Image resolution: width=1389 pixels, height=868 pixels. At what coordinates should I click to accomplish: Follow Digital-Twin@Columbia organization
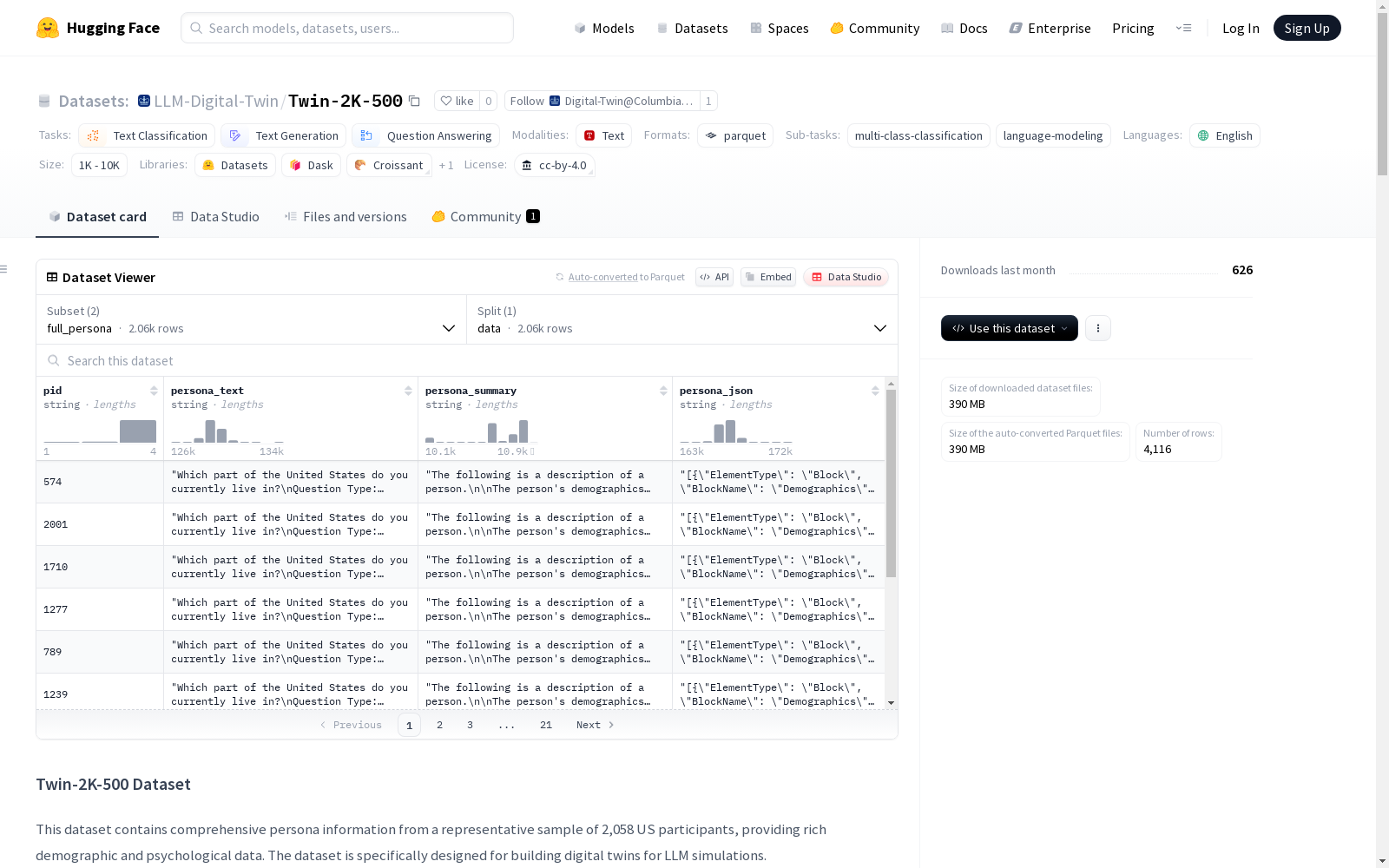coord(602,101)
